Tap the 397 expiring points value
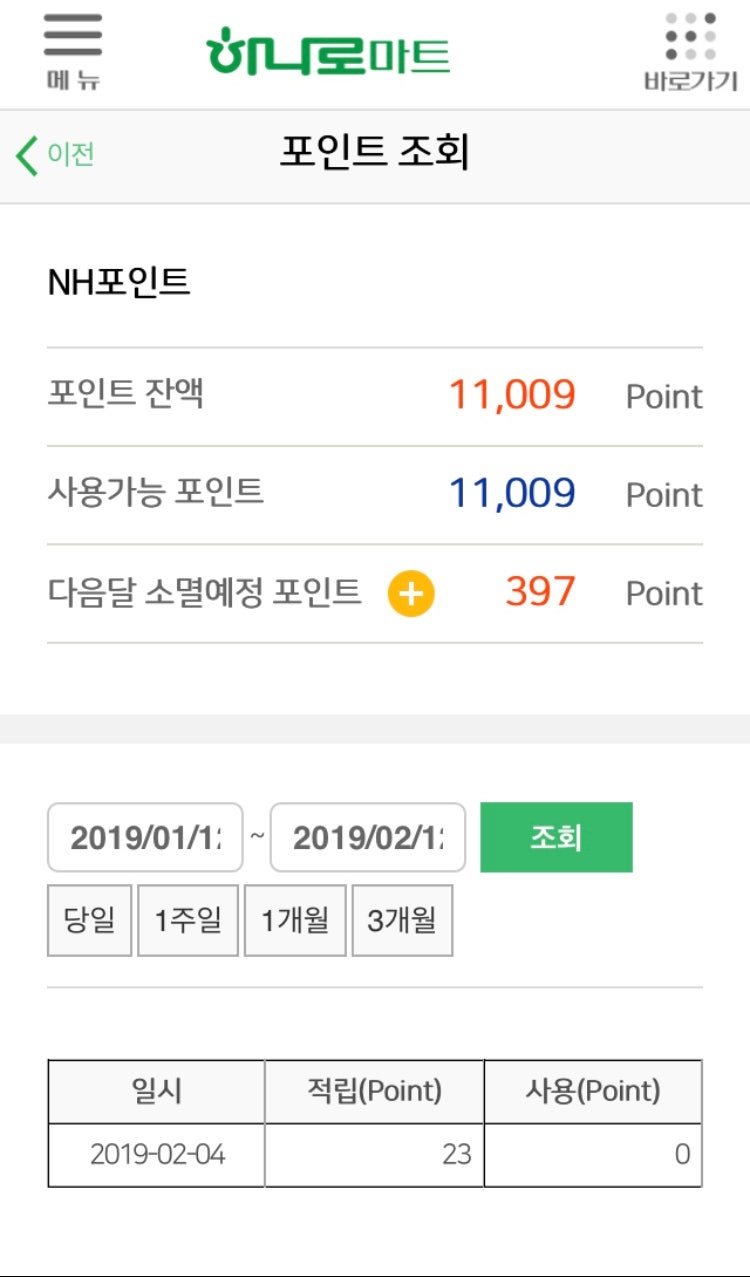This screenshot has width=750, height=1277. point(540,592)
